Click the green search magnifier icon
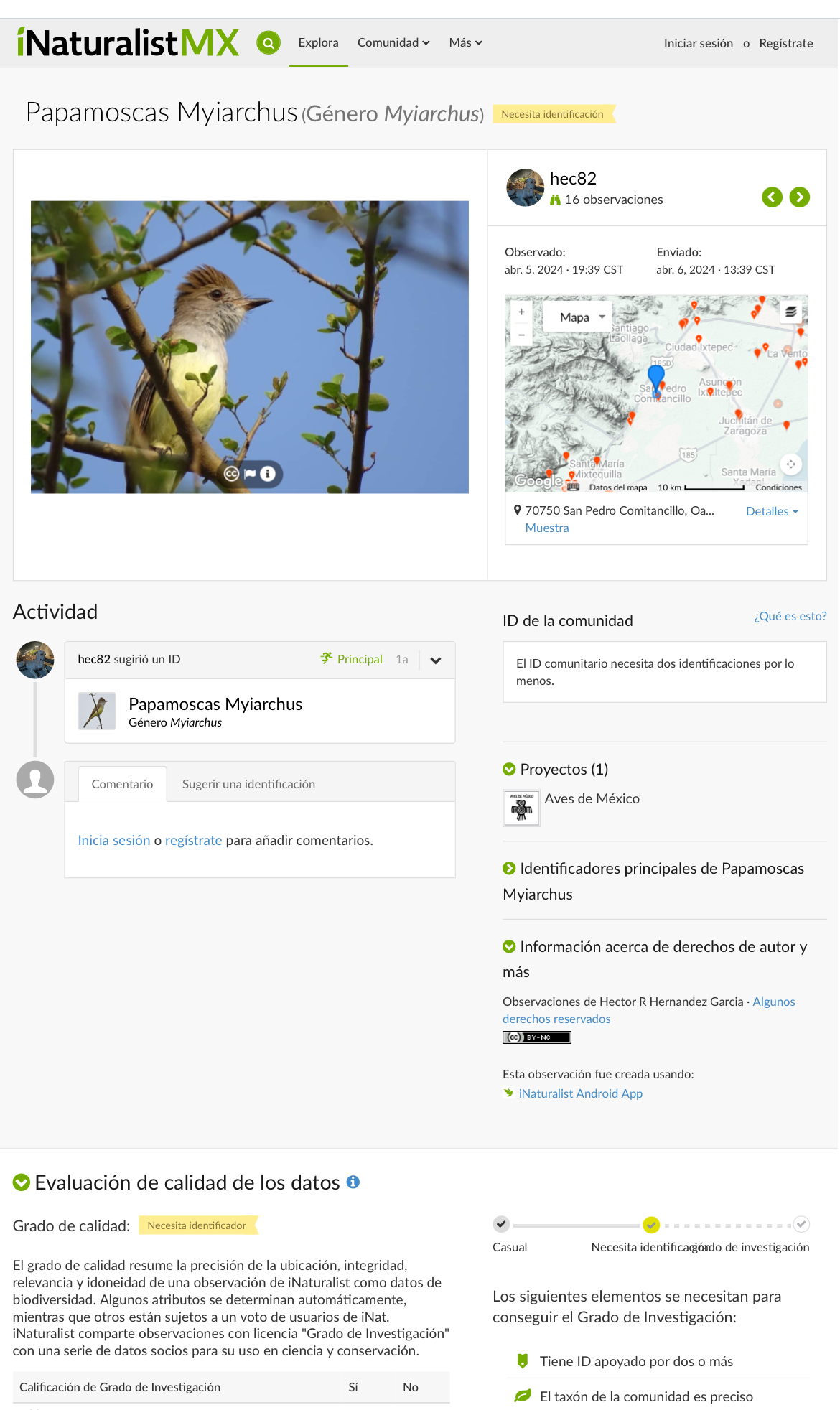Image resolution: width=840 pixels, height=1410 pixels. [269, 43]
